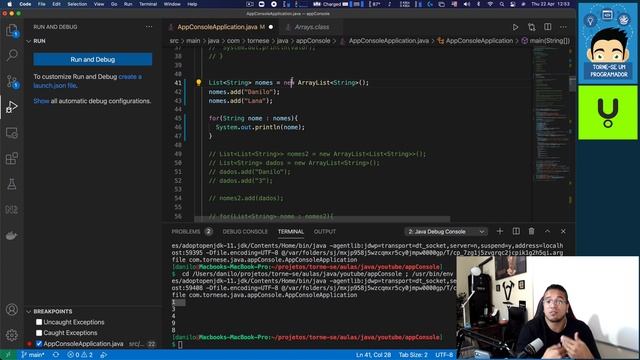Enable the Uncaught Exceptions breakpoint checkbox
640x360 pixels.
point(39,322)
